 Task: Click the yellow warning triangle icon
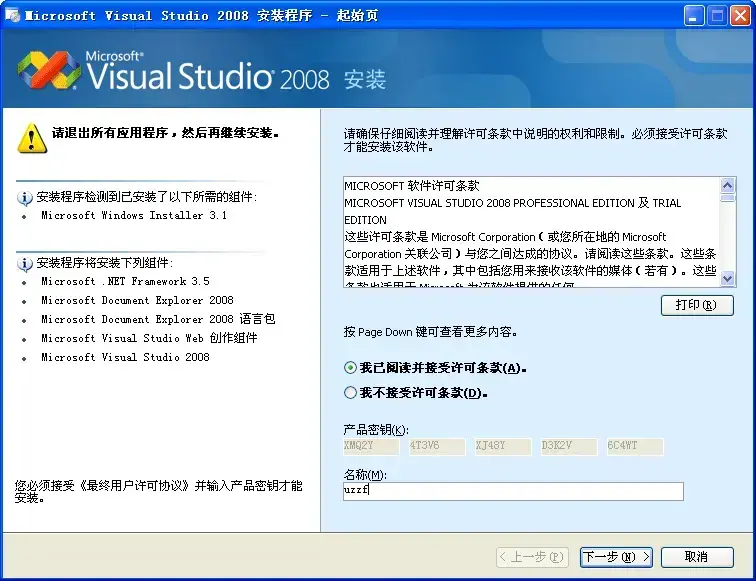click(x=32, y=138)
